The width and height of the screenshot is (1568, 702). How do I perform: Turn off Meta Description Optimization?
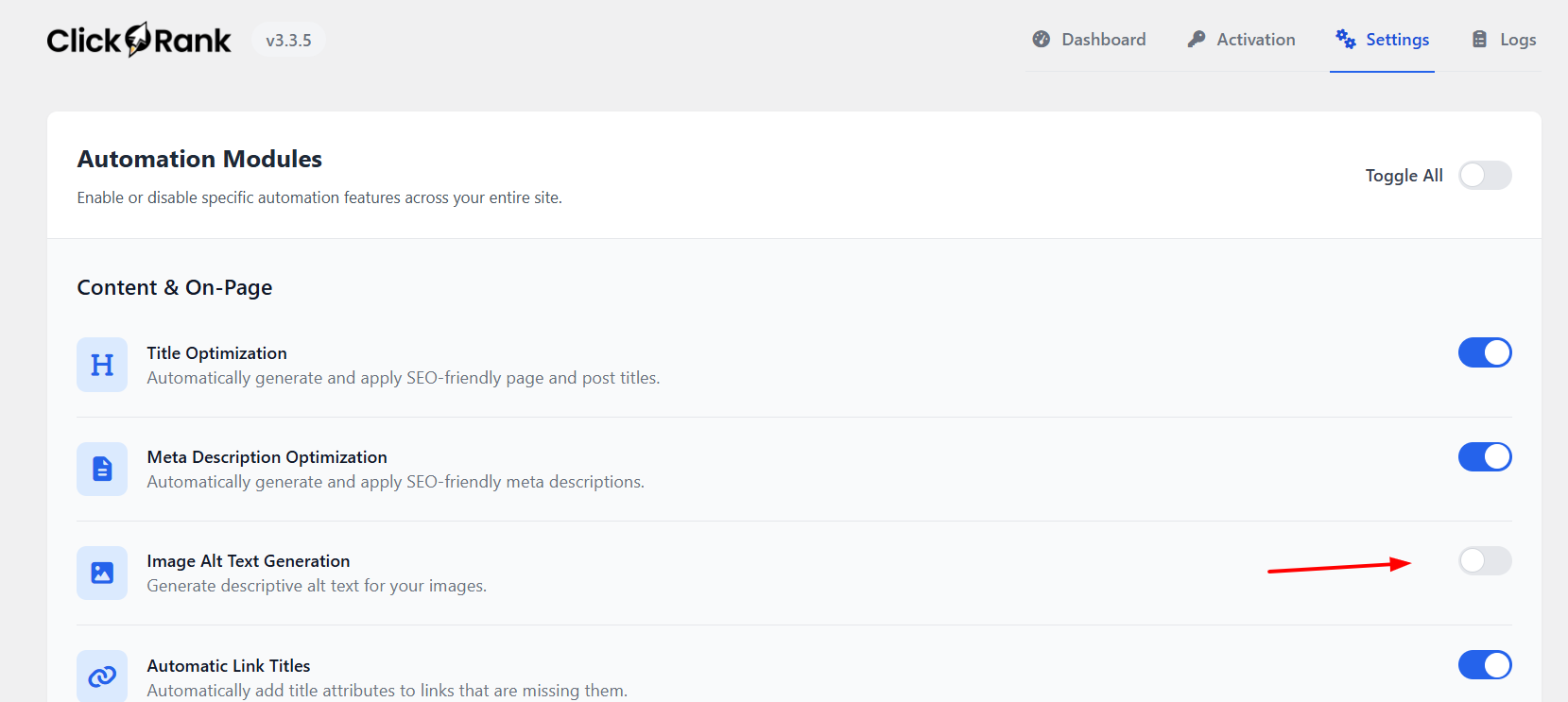[x=1485, y=456]
